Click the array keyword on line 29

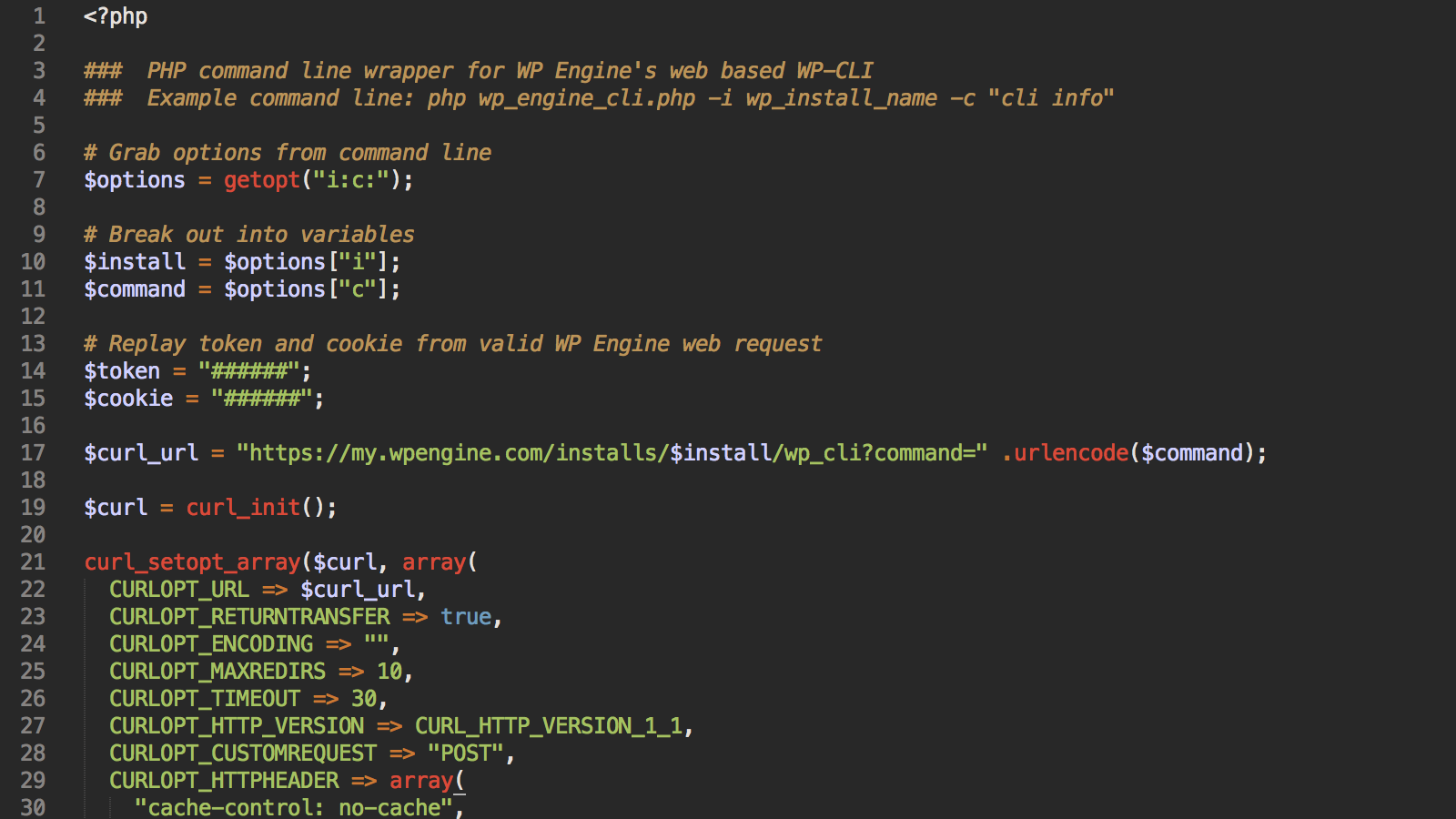tap(421, 781)
